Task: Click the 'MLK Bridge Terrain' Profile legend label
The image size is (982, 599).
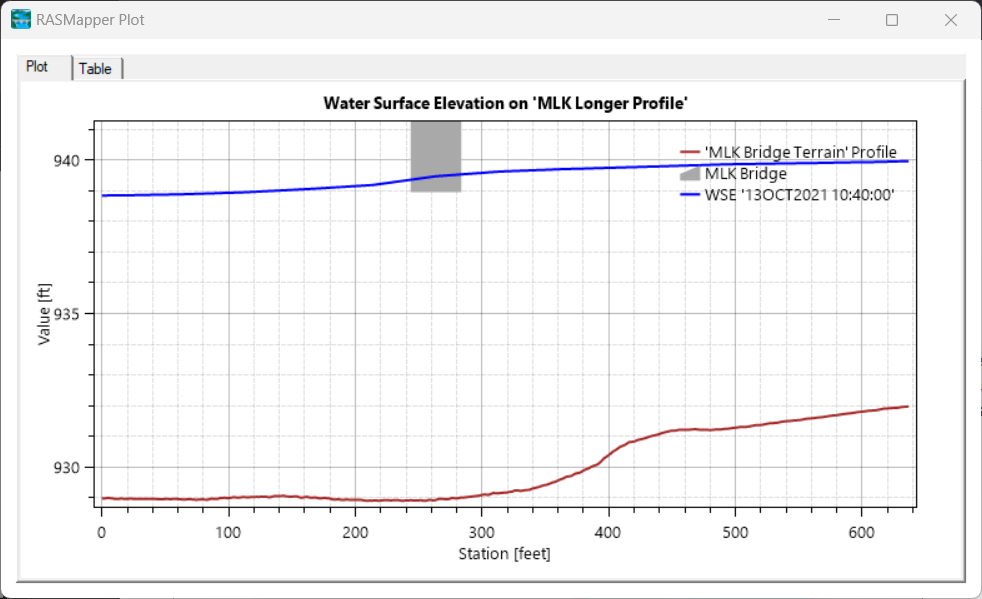Action: click(x=800, y=152)
